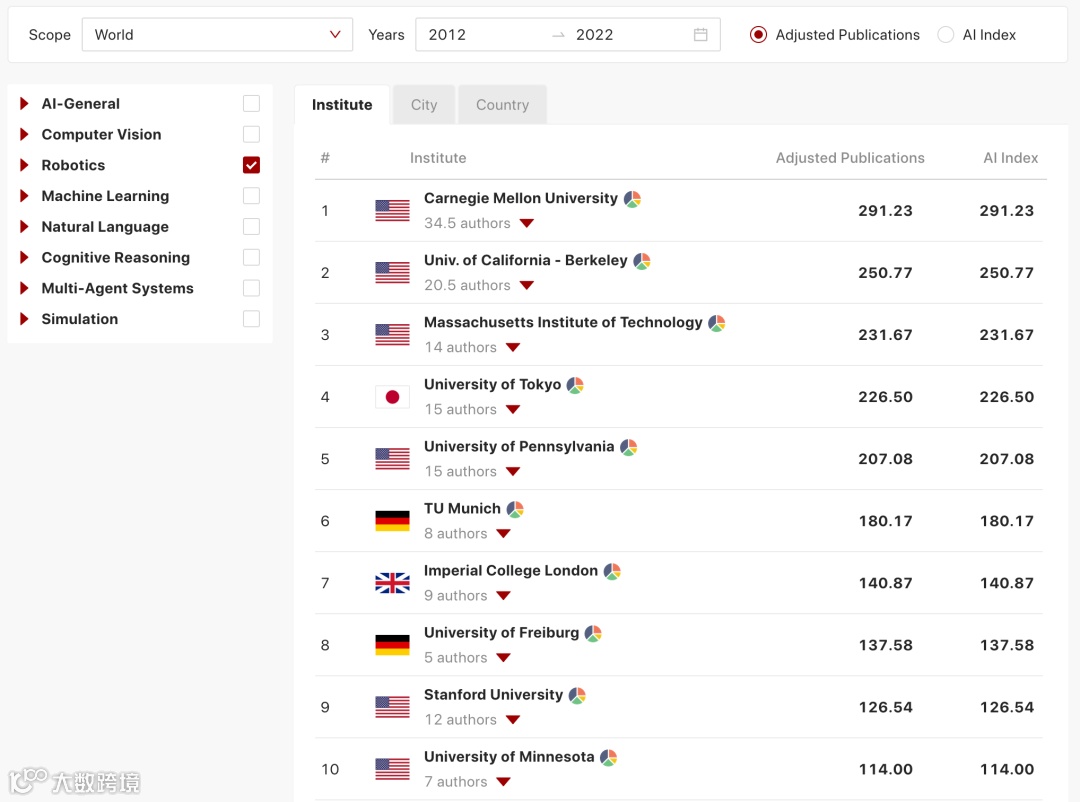
Task: Open Stanford University name link
Action: [x=493, y=695]
